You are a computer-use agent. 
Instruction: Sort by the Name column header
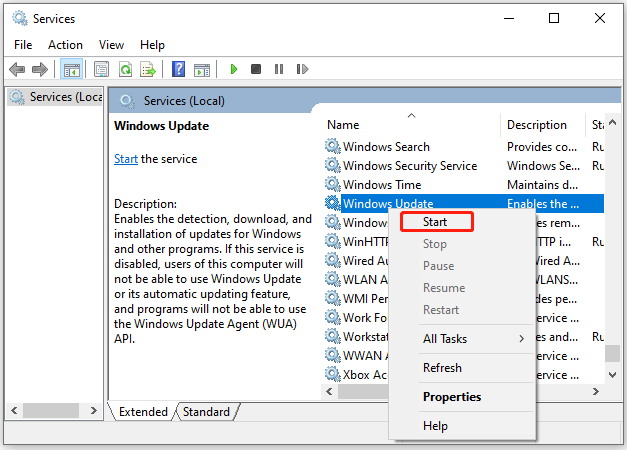coord(411,125)
